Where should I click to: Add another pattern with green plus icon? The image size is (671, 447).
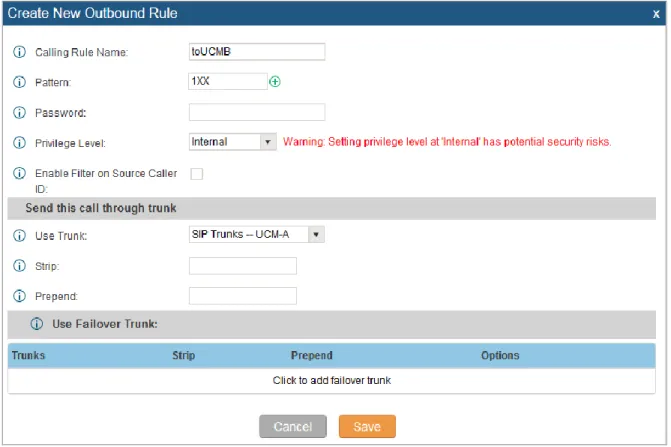tap(275, 81)
